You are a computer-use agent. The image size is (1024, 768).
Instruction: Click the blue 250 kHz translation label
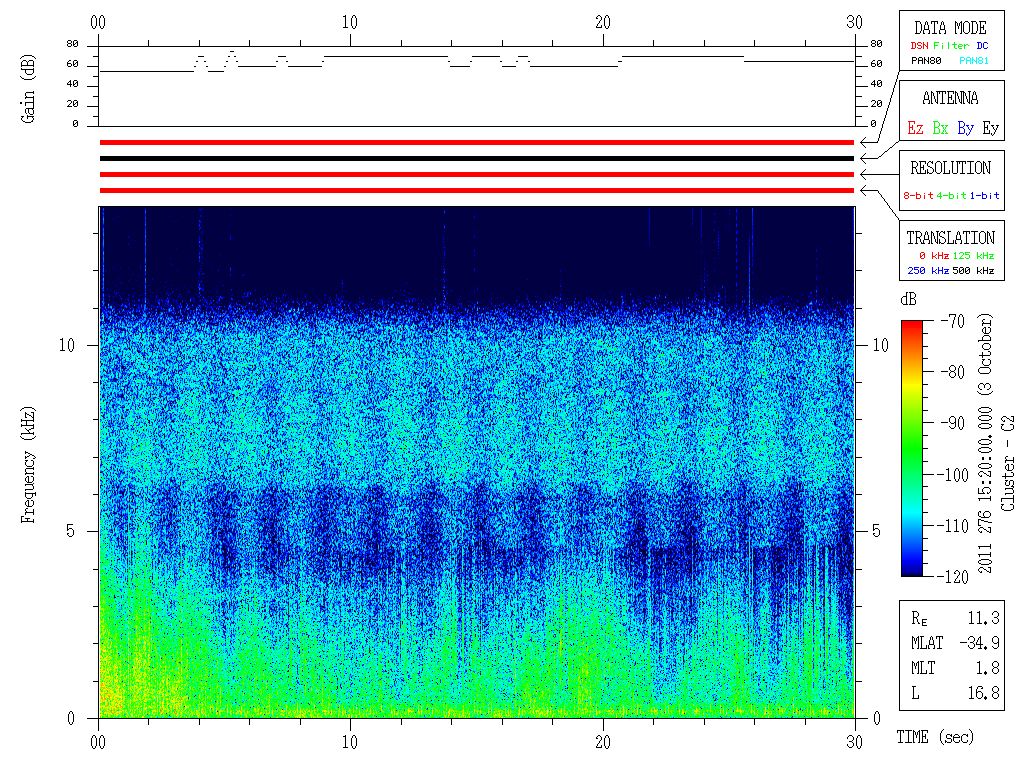pyautogui.click(x=928, y=270)
